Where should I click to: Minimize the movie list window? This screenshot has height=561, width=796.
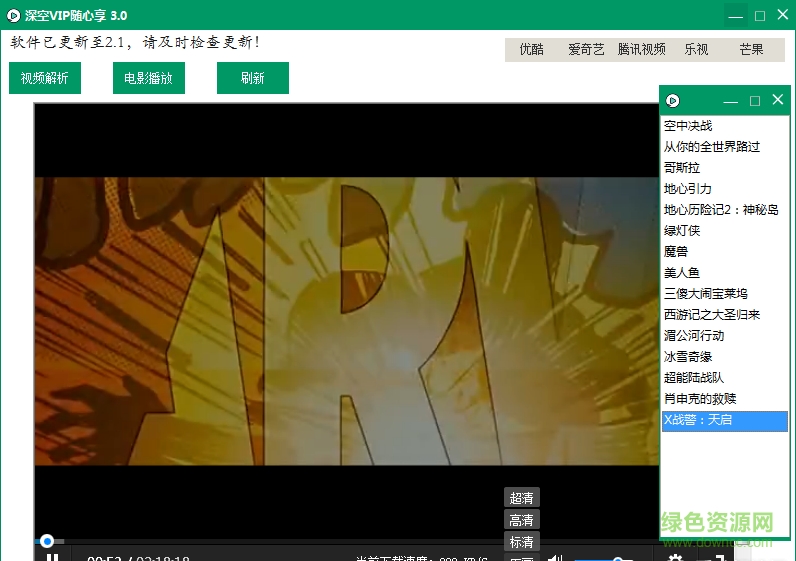pos(731,101)
